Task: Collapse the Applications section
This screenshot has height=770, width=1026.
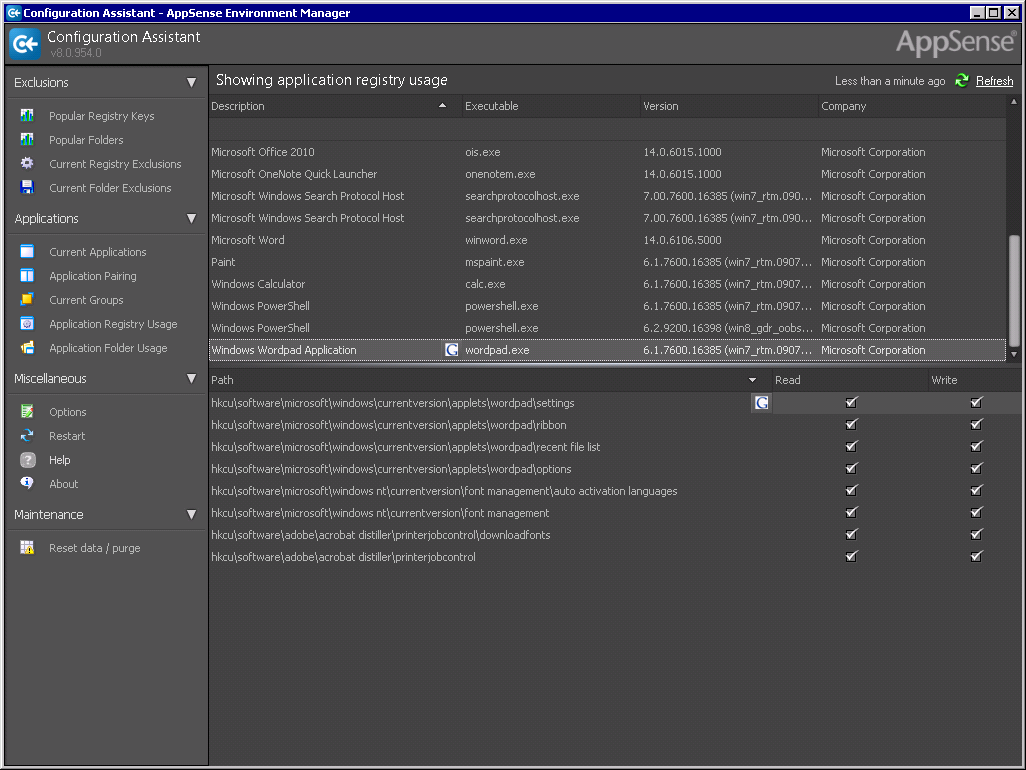Action: tap(191, 219)
